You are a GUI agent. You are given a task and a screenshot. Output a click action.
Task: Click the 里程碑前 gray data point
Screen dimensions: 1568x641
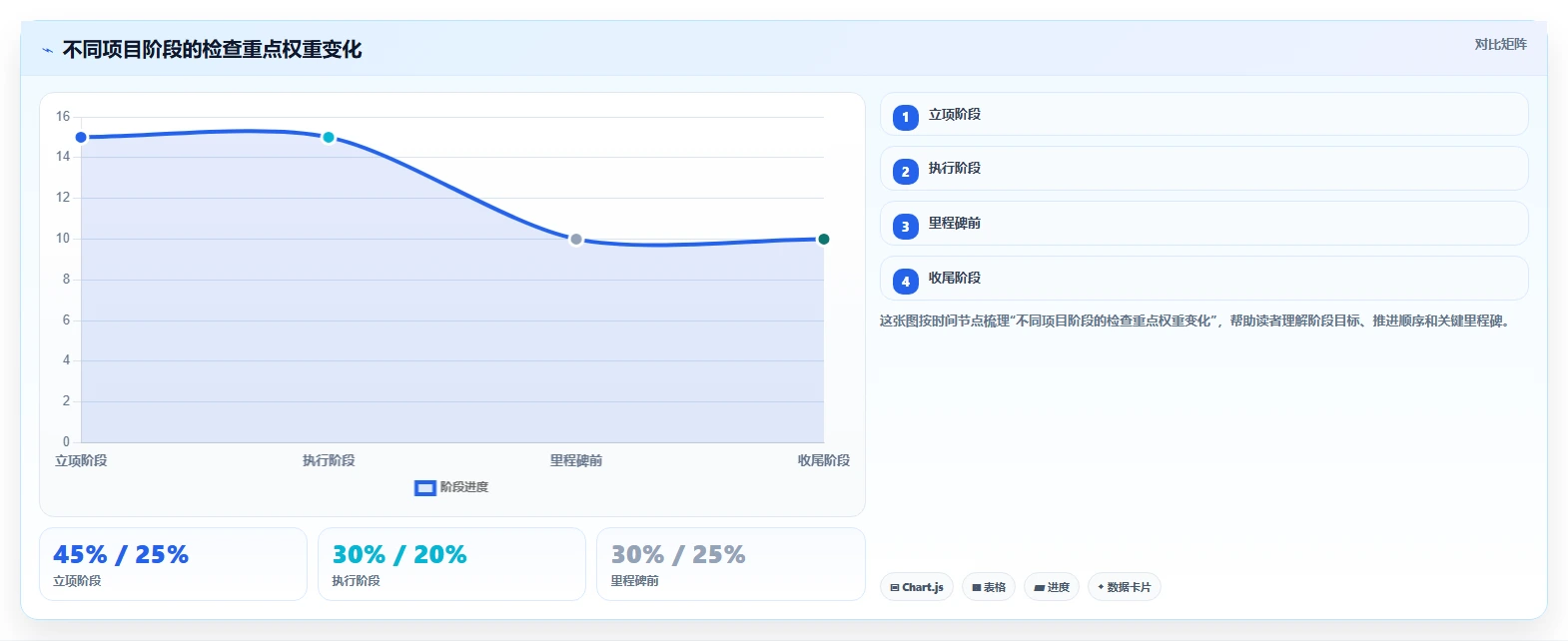click(x=576, y=240)
